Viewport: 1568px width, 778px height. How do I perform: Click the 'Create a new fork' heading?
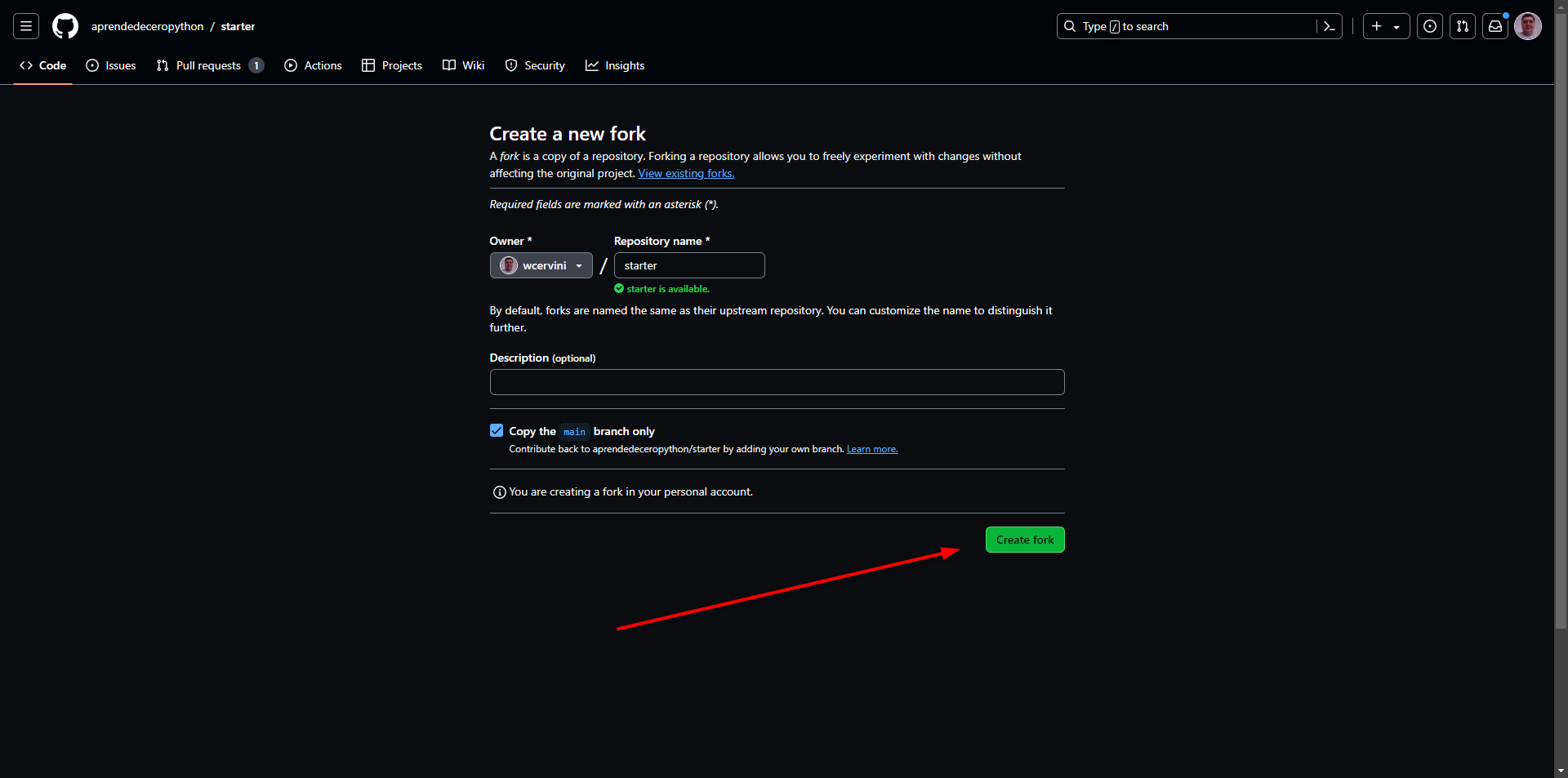click(568, 133)
